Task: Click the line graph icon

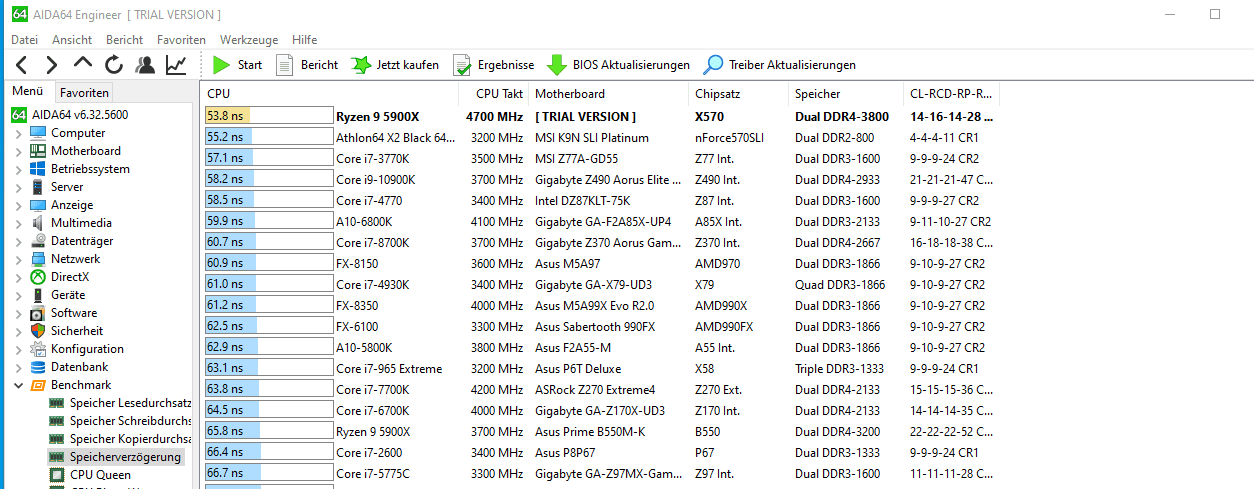Action: pos(176,65)
